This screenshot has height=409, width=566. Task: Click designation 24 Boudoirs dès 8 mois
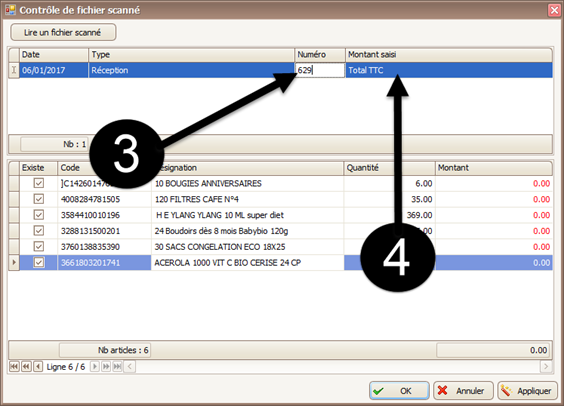(x=248, y=231)
